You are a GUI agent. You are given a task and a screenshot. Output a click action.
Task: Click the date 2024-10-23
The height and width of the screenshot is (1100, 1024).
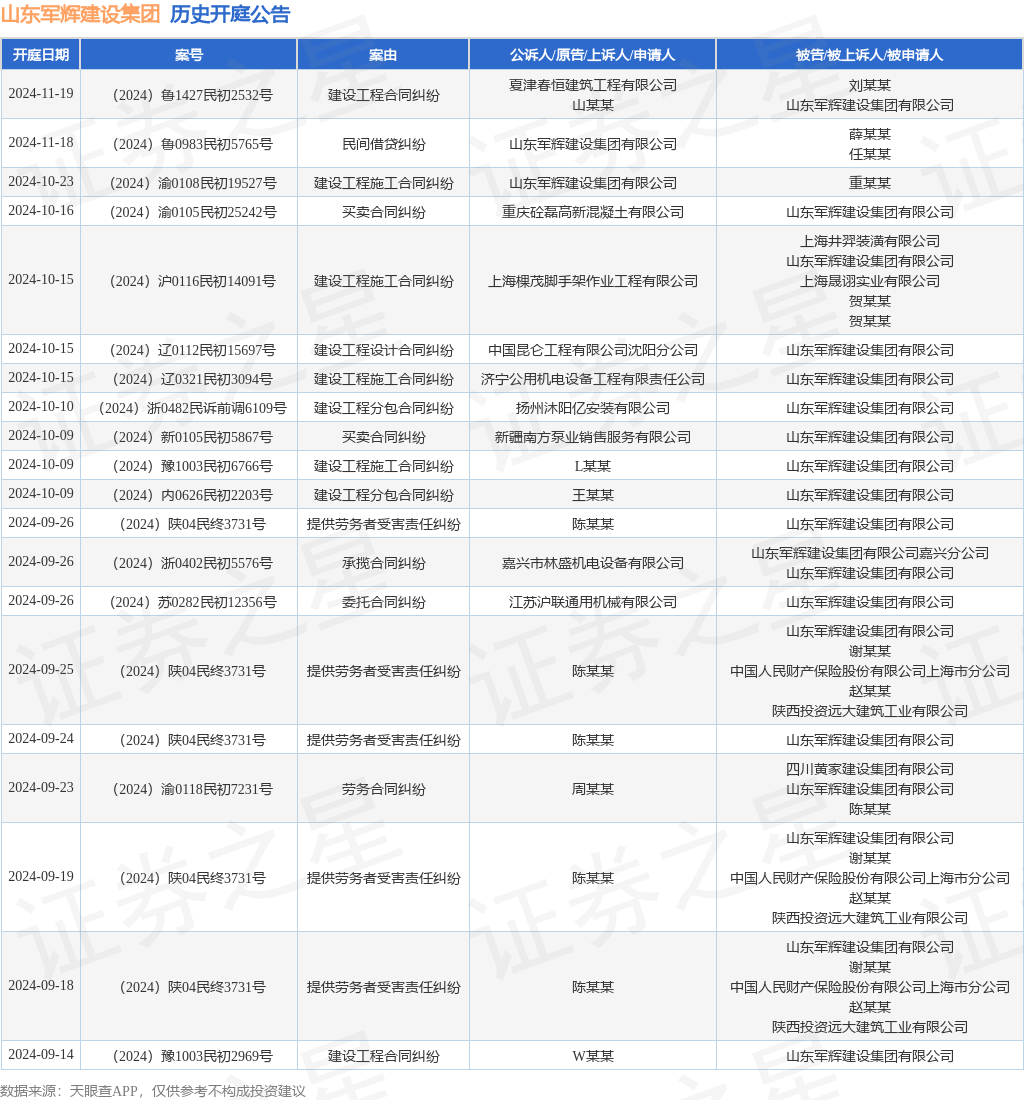41,182
